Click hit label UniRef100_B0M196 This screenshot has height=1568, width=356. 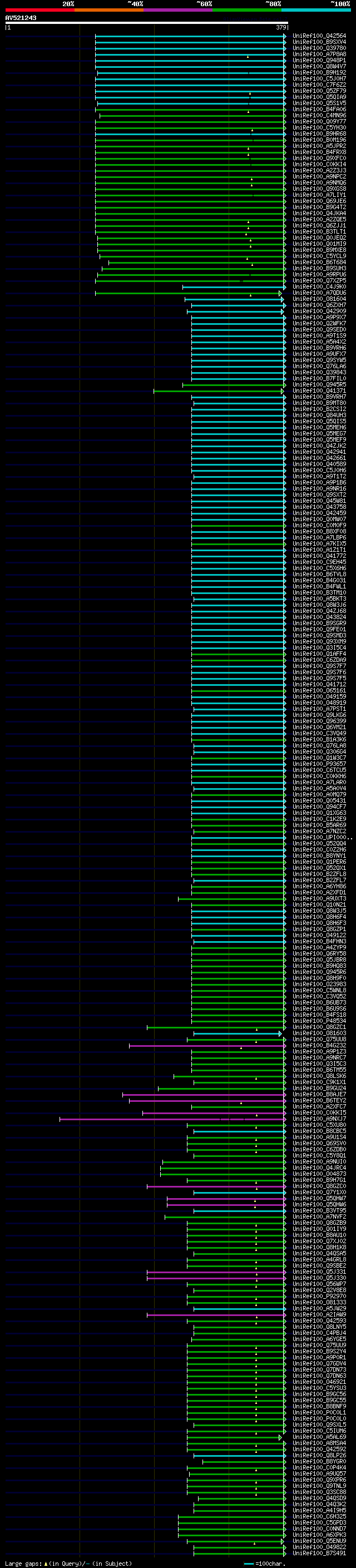(319, 140)
